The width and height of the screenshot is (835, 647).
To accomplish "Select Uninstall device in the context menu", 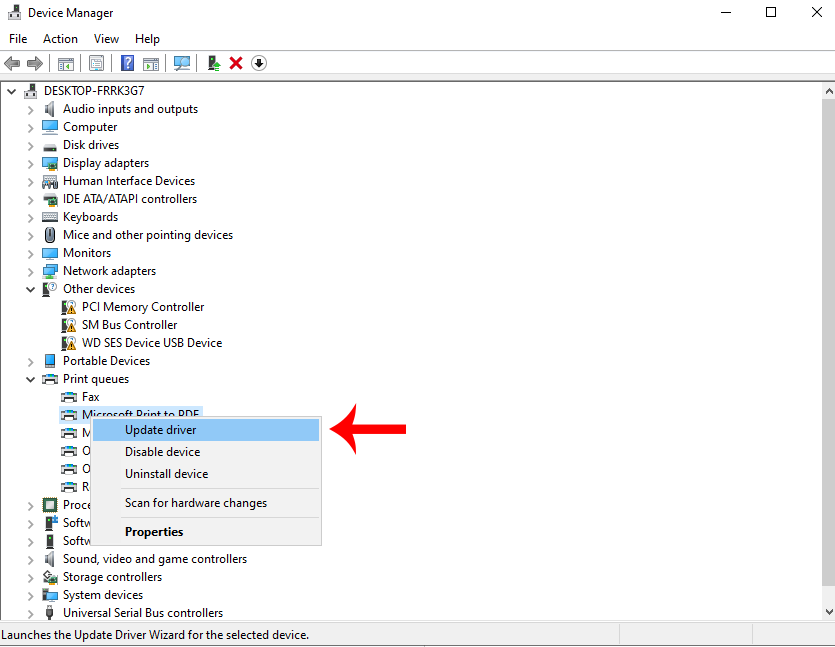I will tap(166, 474).
